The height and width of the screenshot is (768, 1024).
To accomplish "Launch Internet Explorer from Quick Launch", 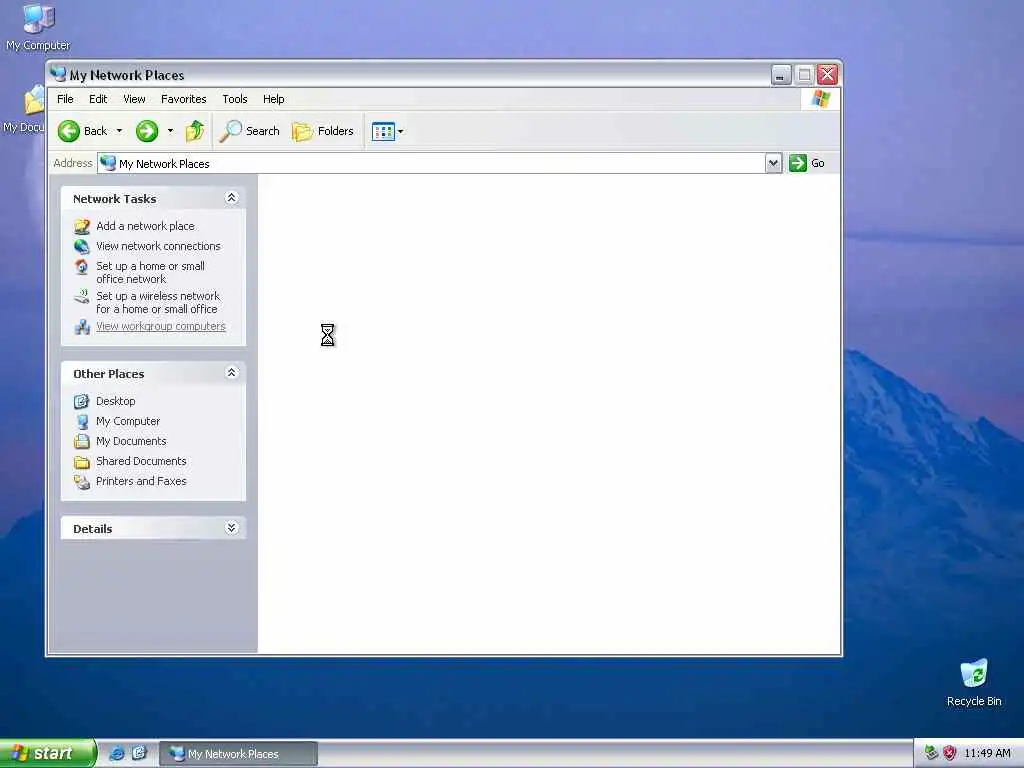I will click(x=117, y=754).
